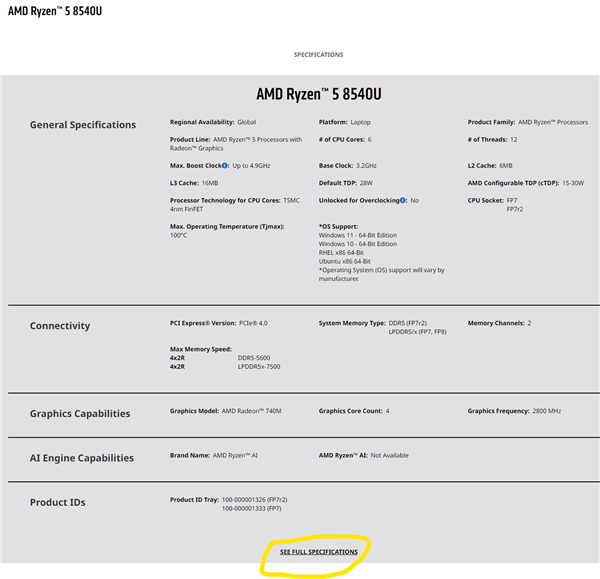Screen dimensions: 600x579
Task: Click the Graphics Model AMD Radeon 740M text
Action: click(245, 411)
